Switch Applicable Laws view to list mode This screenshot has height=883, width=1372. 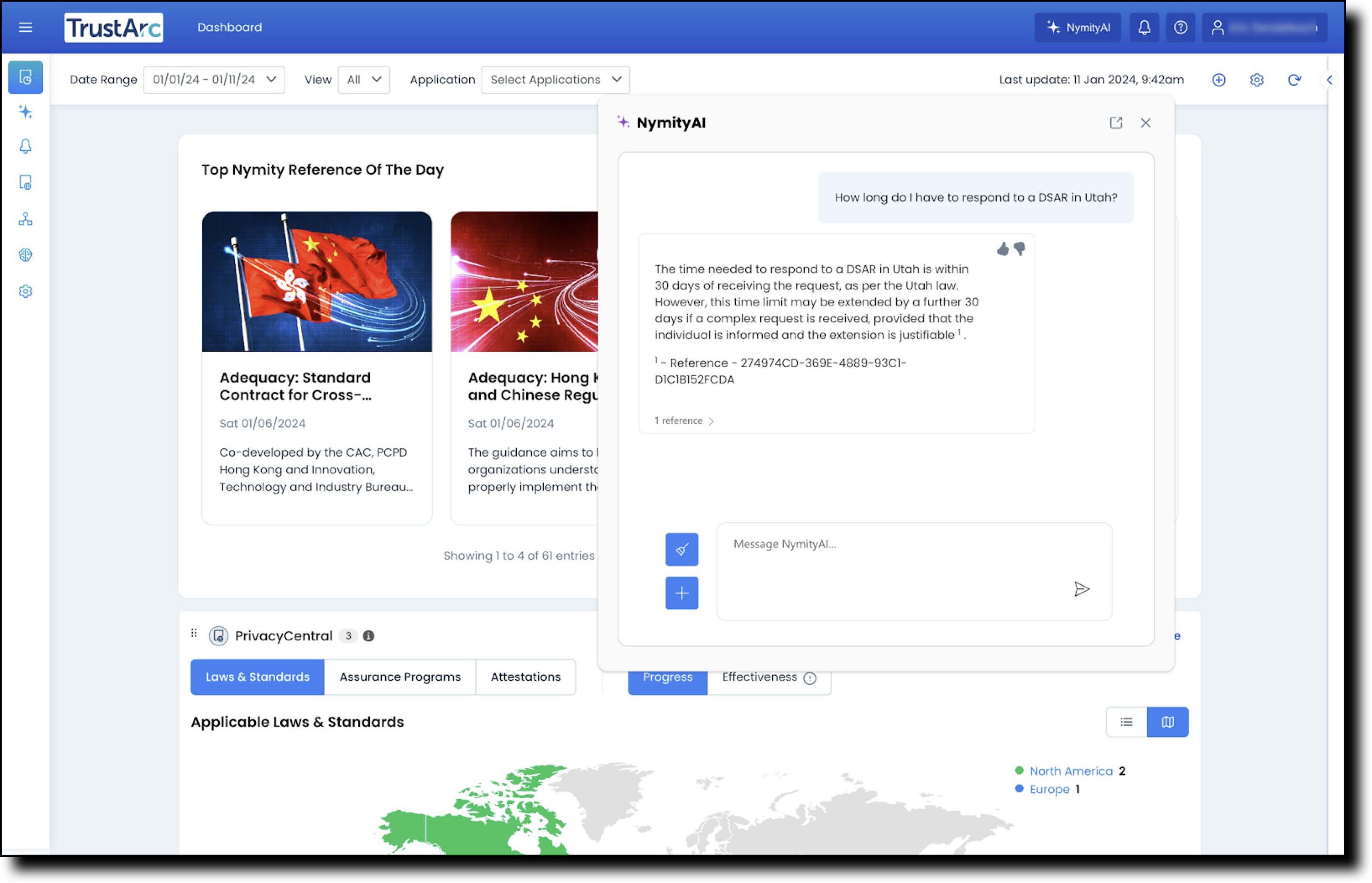(x=1126, y=722)
